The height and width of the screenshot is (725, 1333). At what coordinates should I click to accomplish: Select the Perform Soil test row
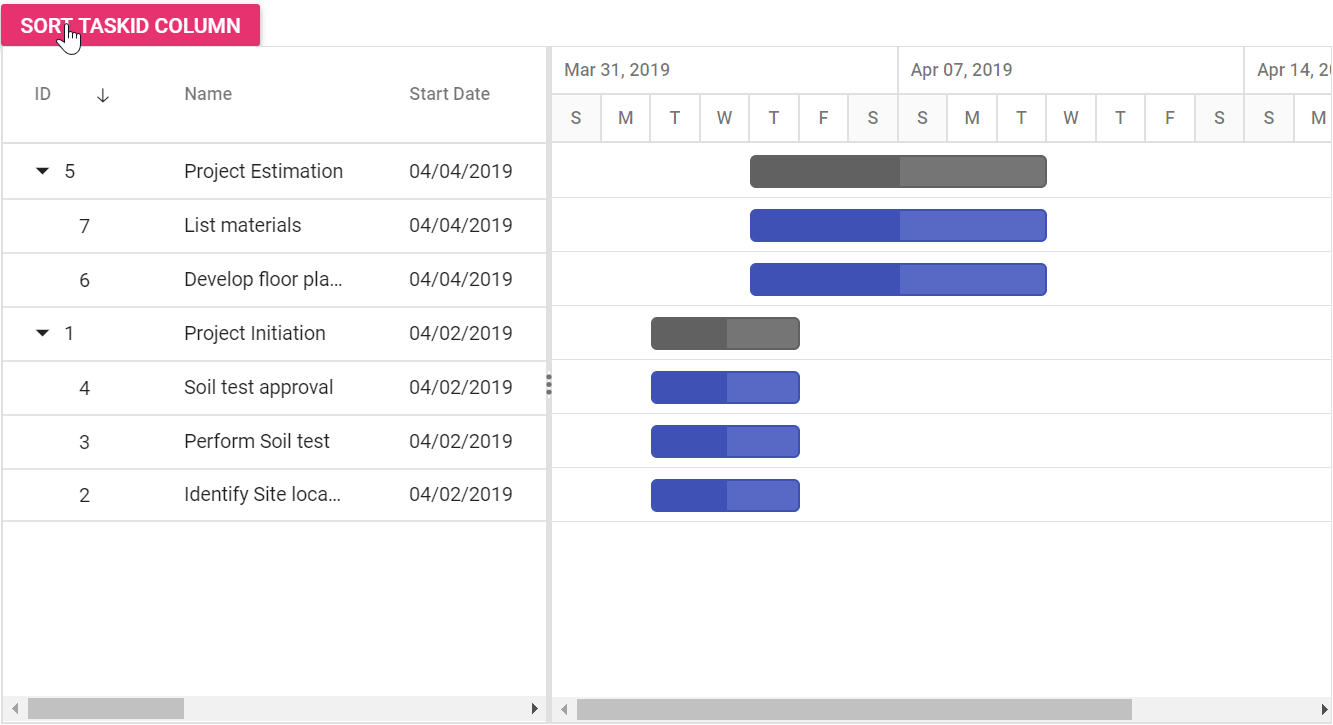pos(275,441)
